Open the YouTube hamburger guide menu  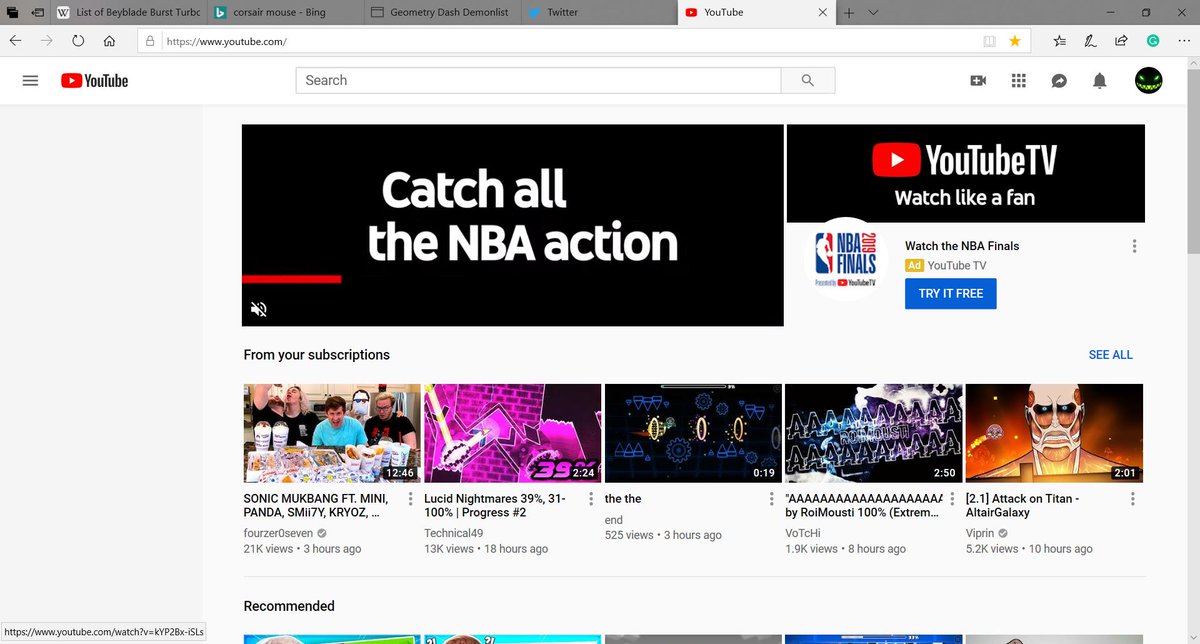(x=30, y=81)
